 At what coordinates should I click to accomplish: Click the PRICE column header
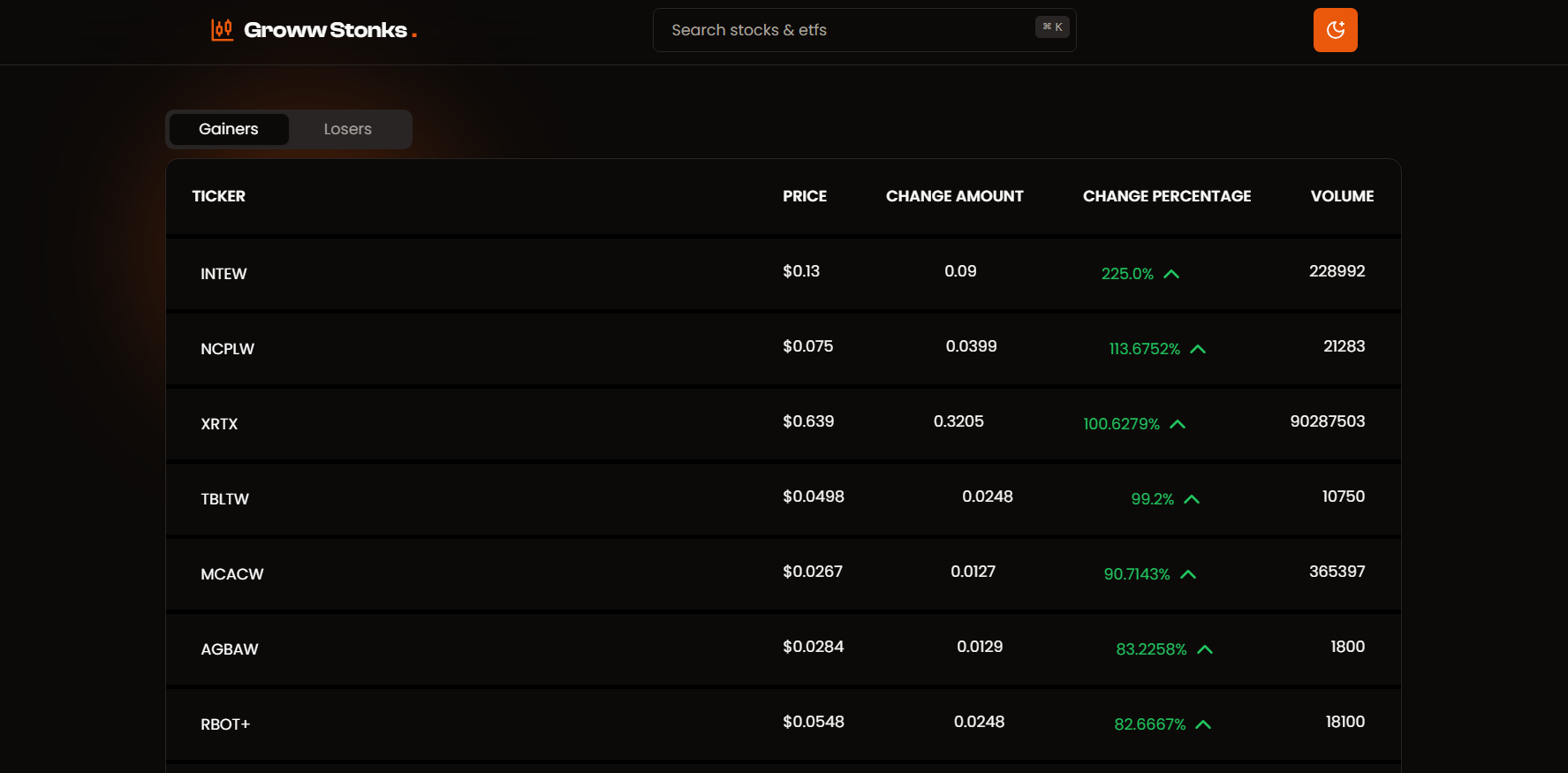coord(805,196)
